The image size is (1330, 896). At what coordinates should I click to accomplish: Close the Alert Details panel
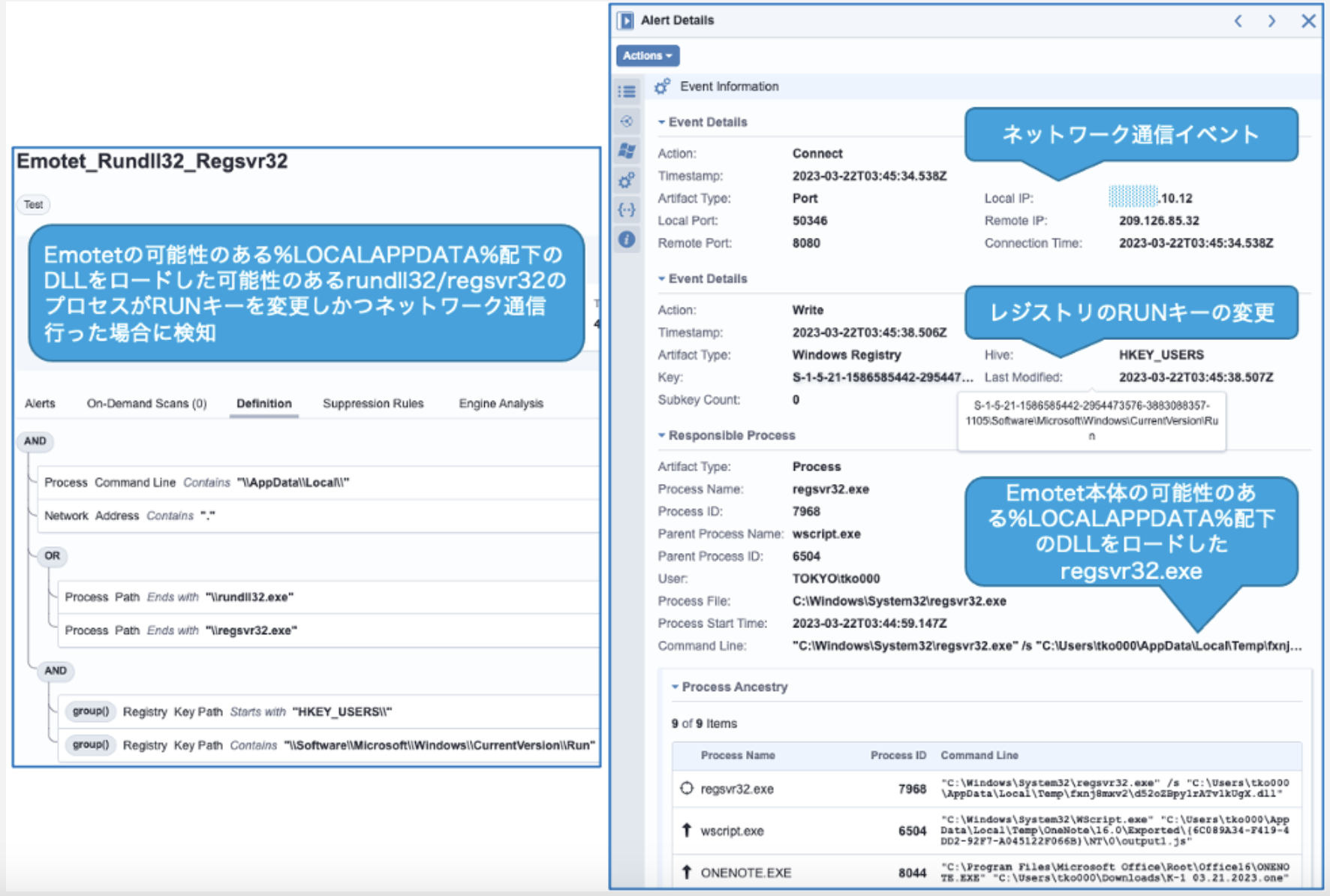(x=1308, y=21)
